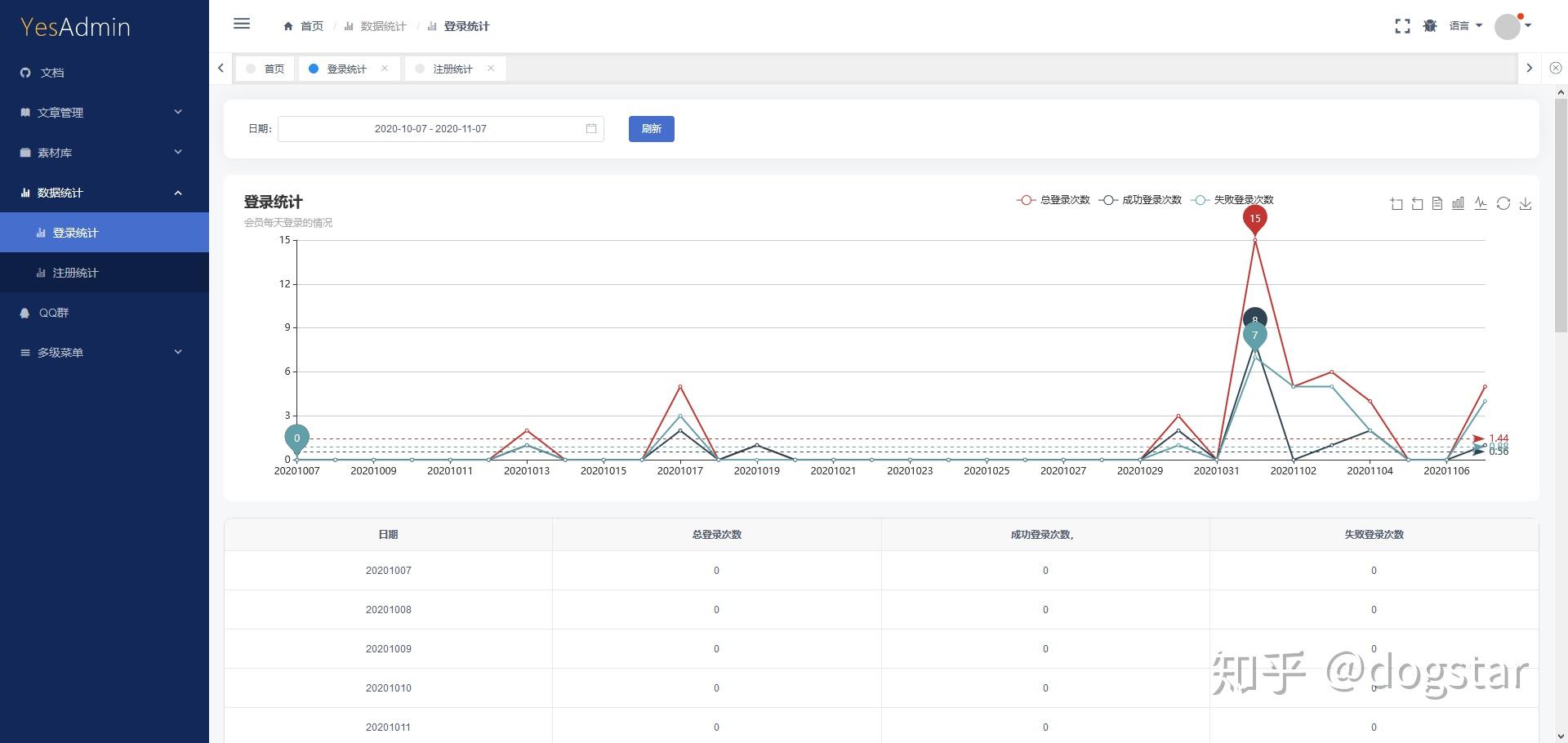Click the 7 marker pin on the chart

click(1255, 336)
